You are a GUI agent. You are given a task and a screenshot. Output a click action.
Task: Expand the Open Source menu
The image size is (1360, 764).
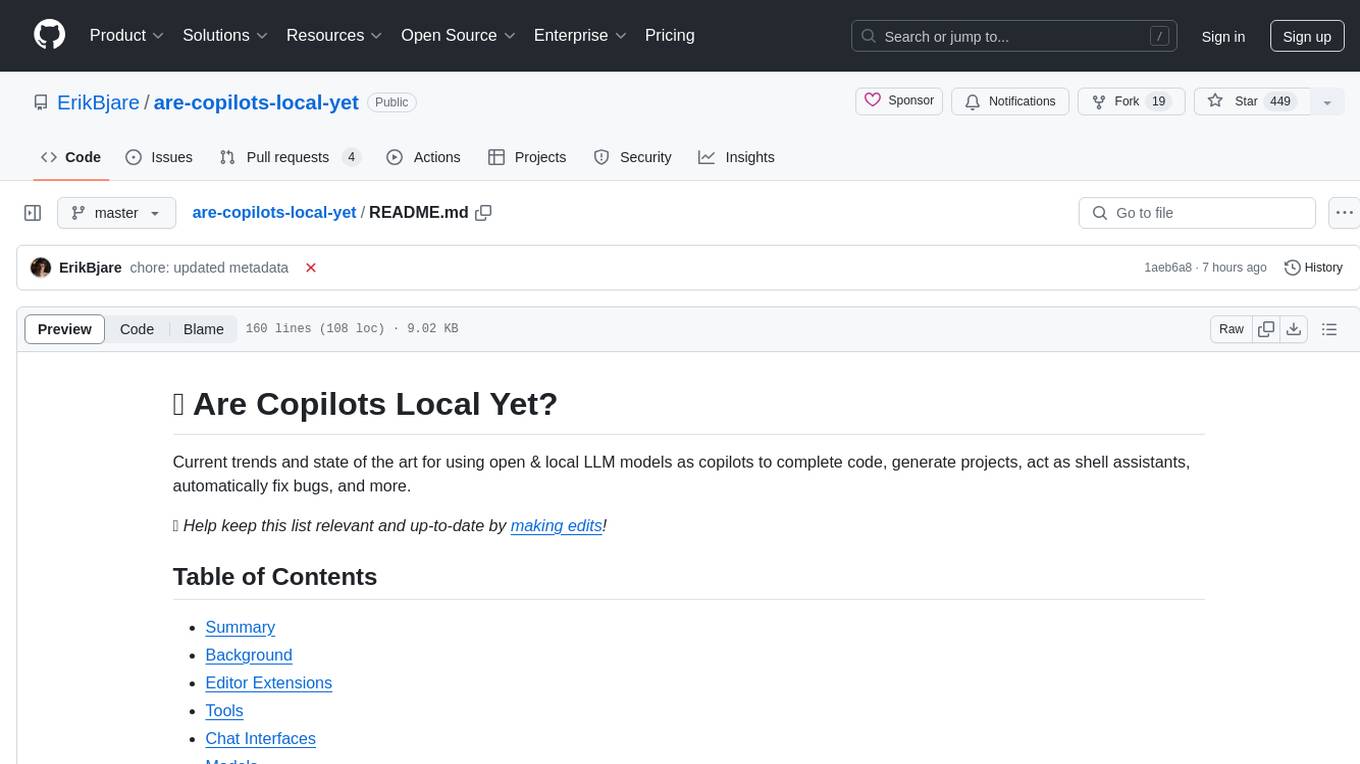click(458, 35)
